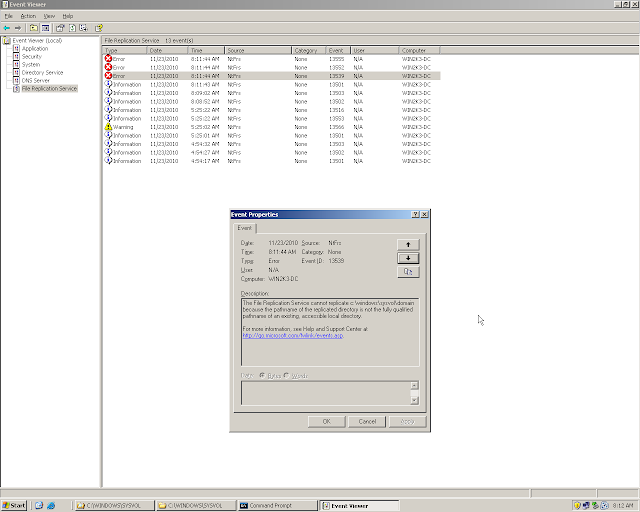This screenshot has width=640, height=512.
Task: Sort by the Category column header
Action: tap(309, 51)
